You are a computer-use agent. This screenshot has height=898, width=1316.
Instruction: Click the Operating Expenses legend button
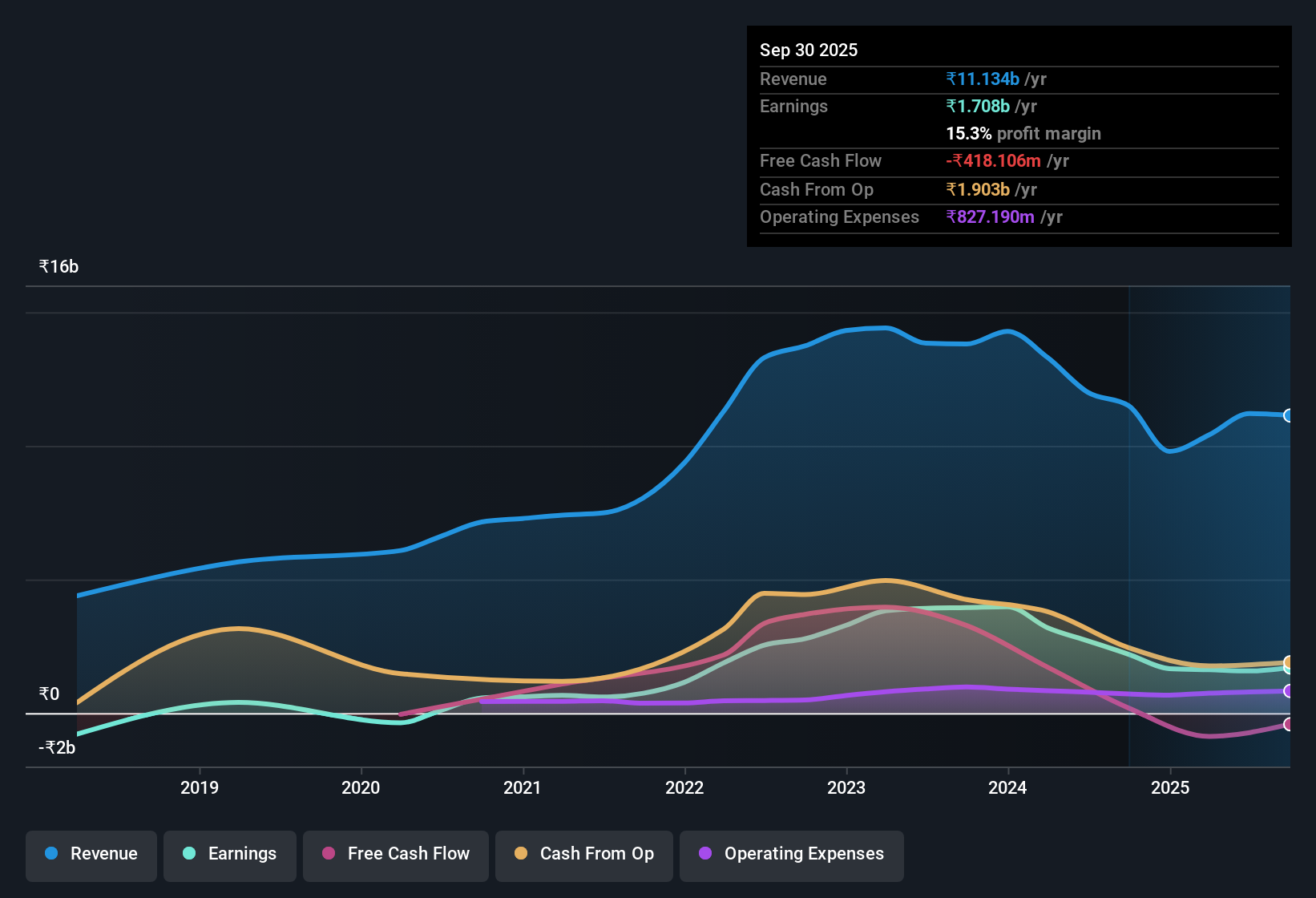[791, 854]
